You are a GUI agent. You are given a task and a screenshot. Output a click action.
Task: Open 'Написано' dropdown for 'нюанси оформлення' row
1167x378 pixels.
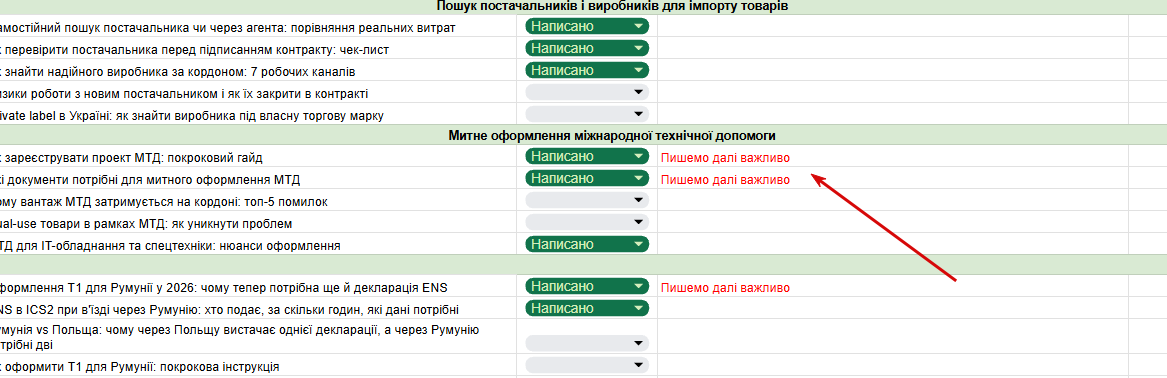tap(586, 244)
